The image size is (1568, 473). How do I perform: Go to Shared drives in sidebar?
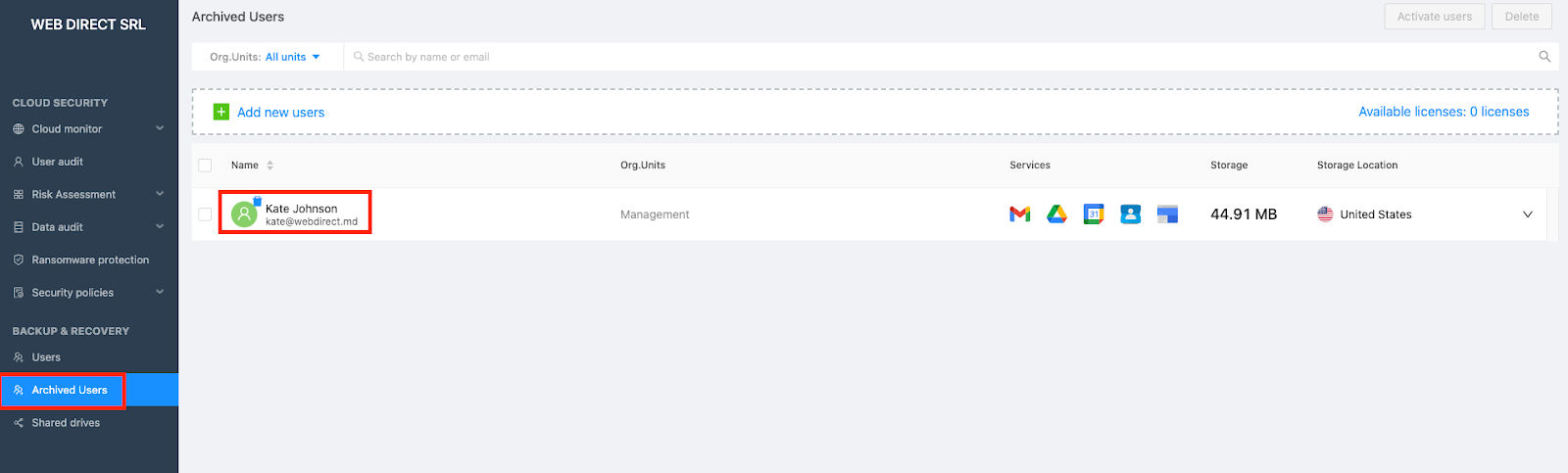pyautogui.click(x=65, y=423)
